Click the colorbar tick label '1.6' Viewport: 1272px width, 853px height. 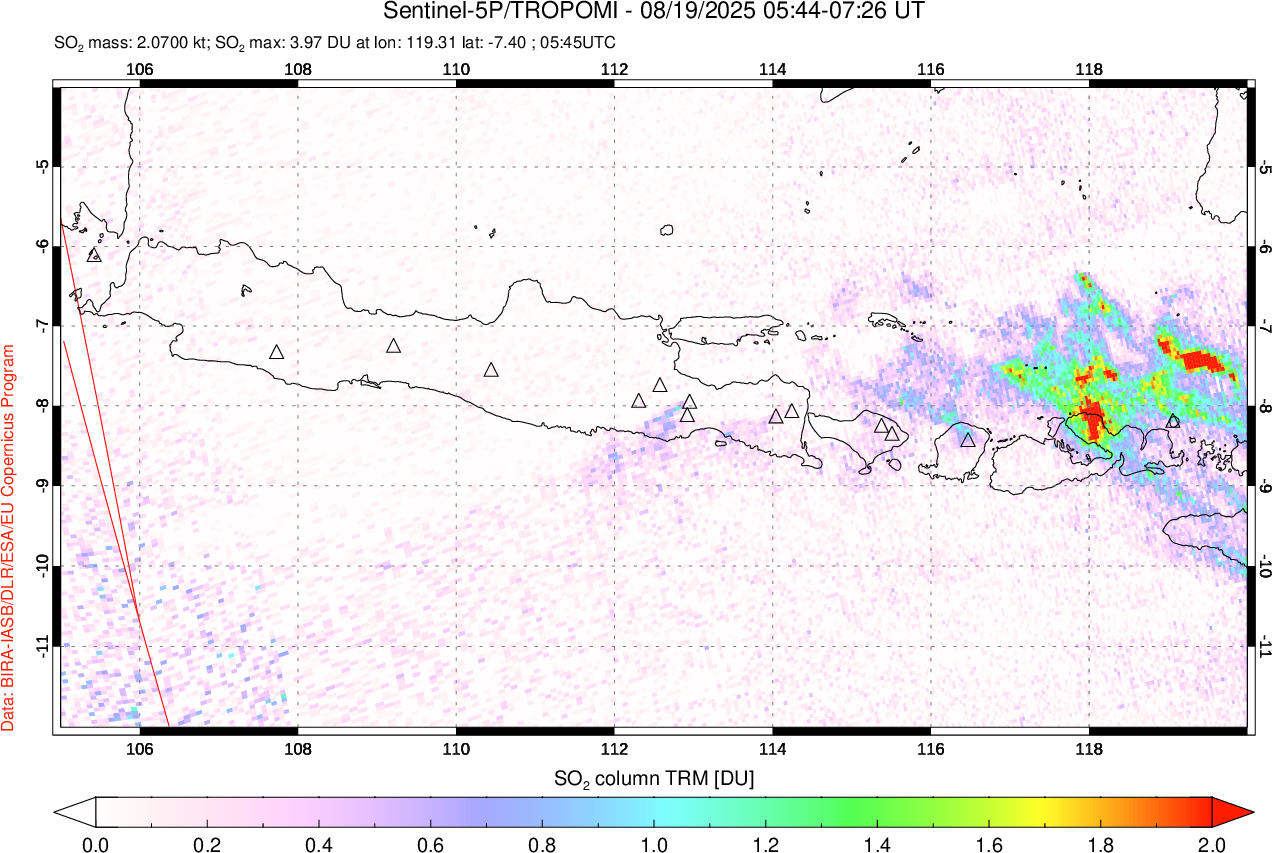[989, 843]
